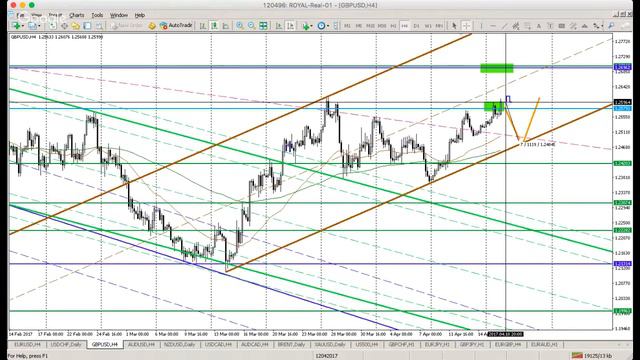Open the Templates icon in the toolbar
Image resolution: width=640 pixels, height=360 pixels.
point(336,26)
